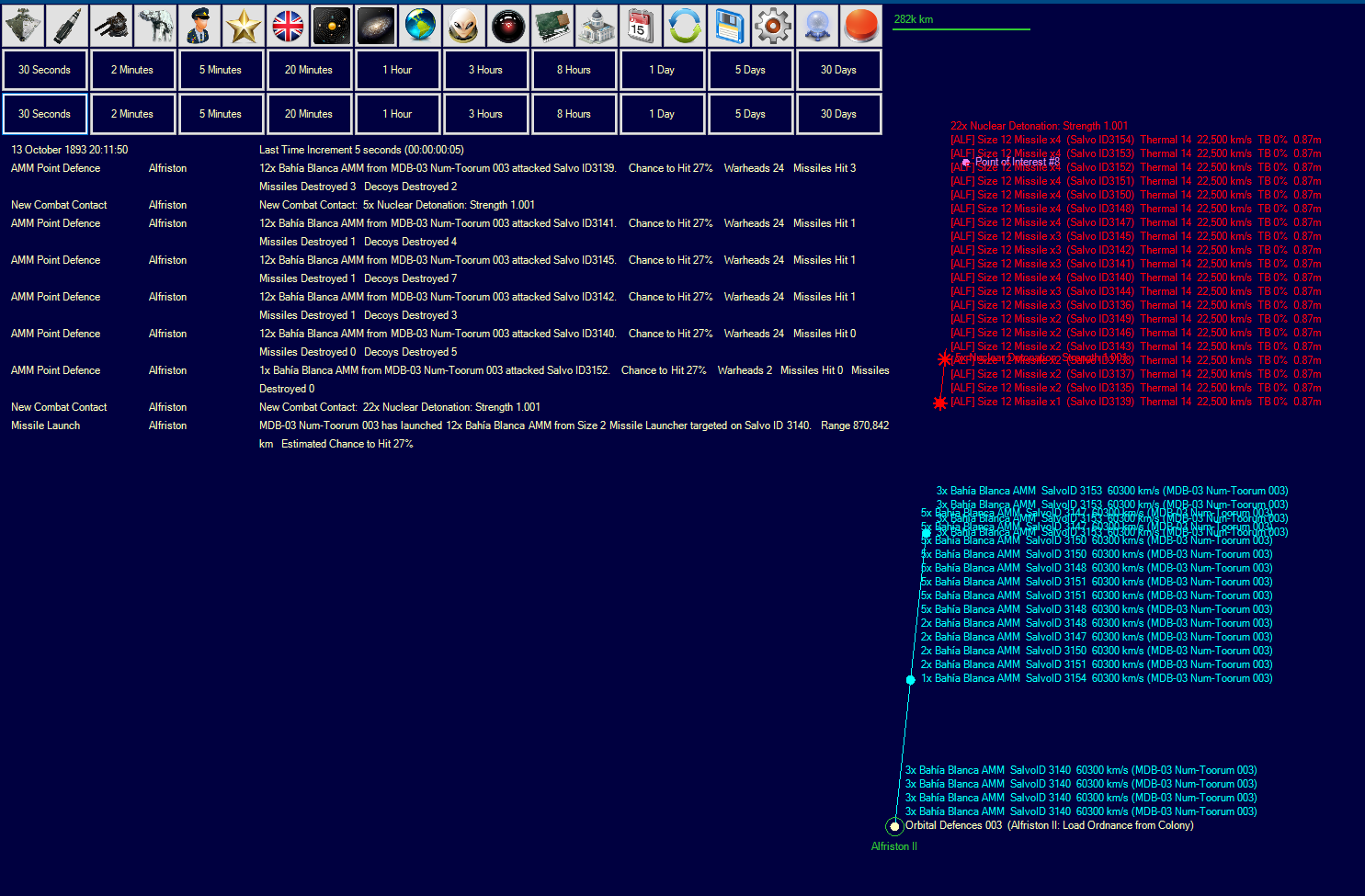The height and width of the screenshot is (896, 1365).
Task: Click Missile Launch event log entry
Action: [450, 435]
